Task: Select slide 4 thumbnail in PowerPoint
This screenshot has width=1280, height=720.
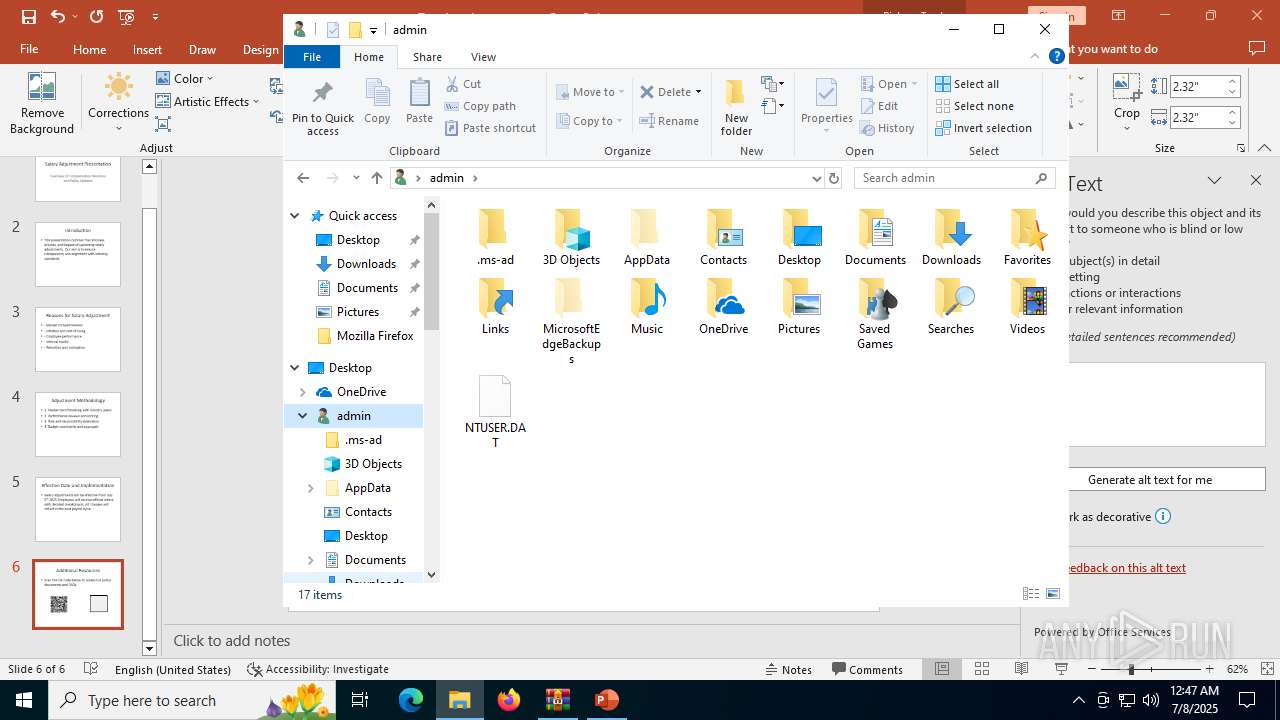Action: pyautogui.click(x=78, y=424)
